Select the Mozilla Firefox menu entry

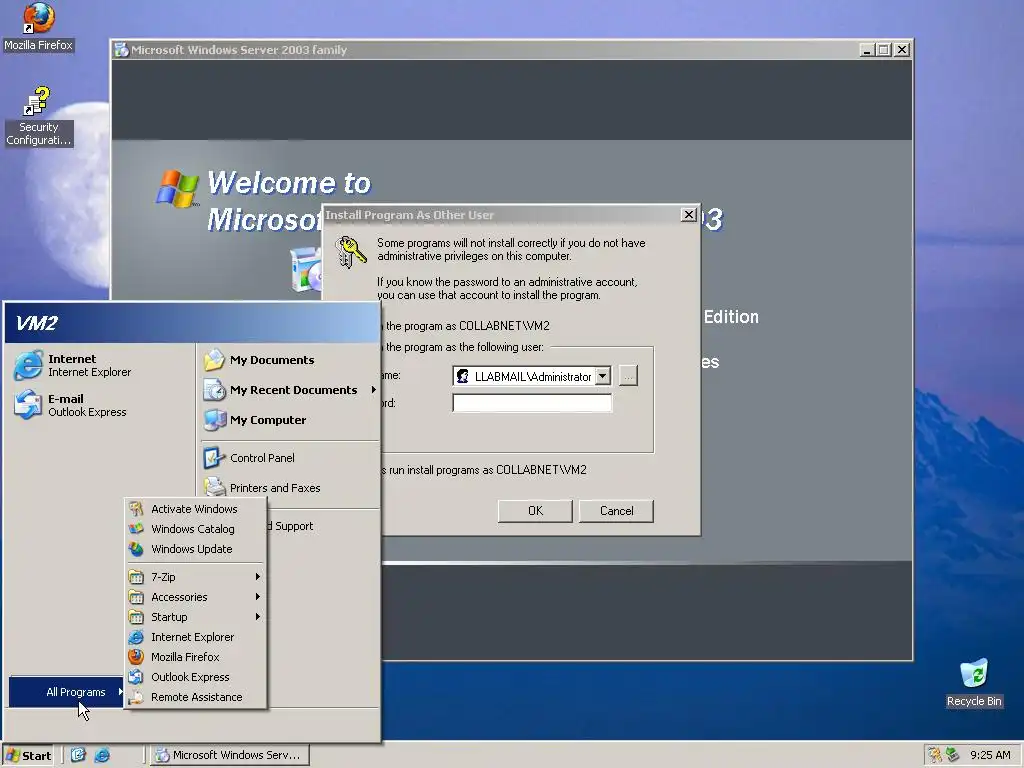click(x=196, y=657)
